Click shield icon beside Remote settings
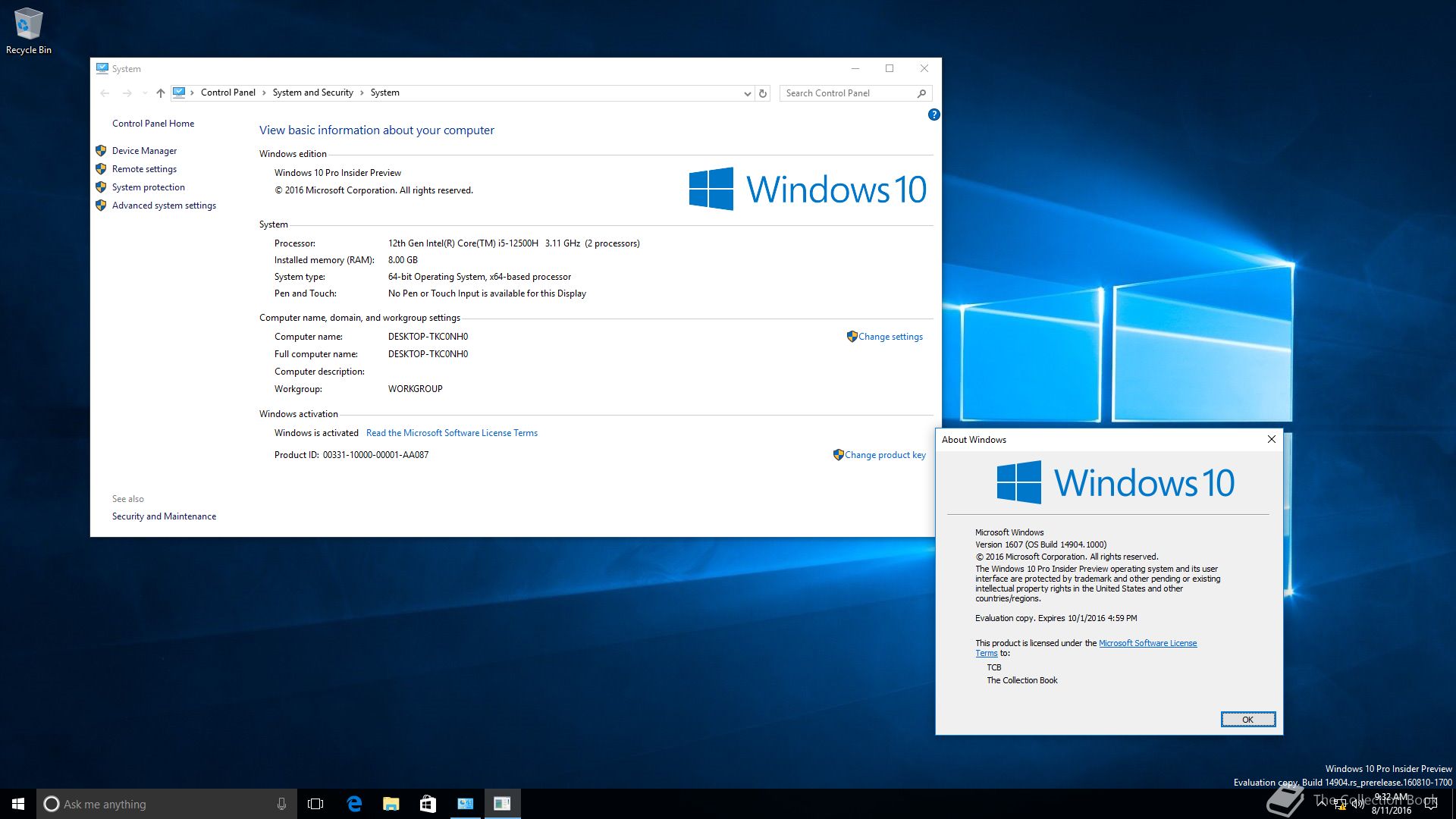Screen dimensions: 1456x819 click(101, 169)
